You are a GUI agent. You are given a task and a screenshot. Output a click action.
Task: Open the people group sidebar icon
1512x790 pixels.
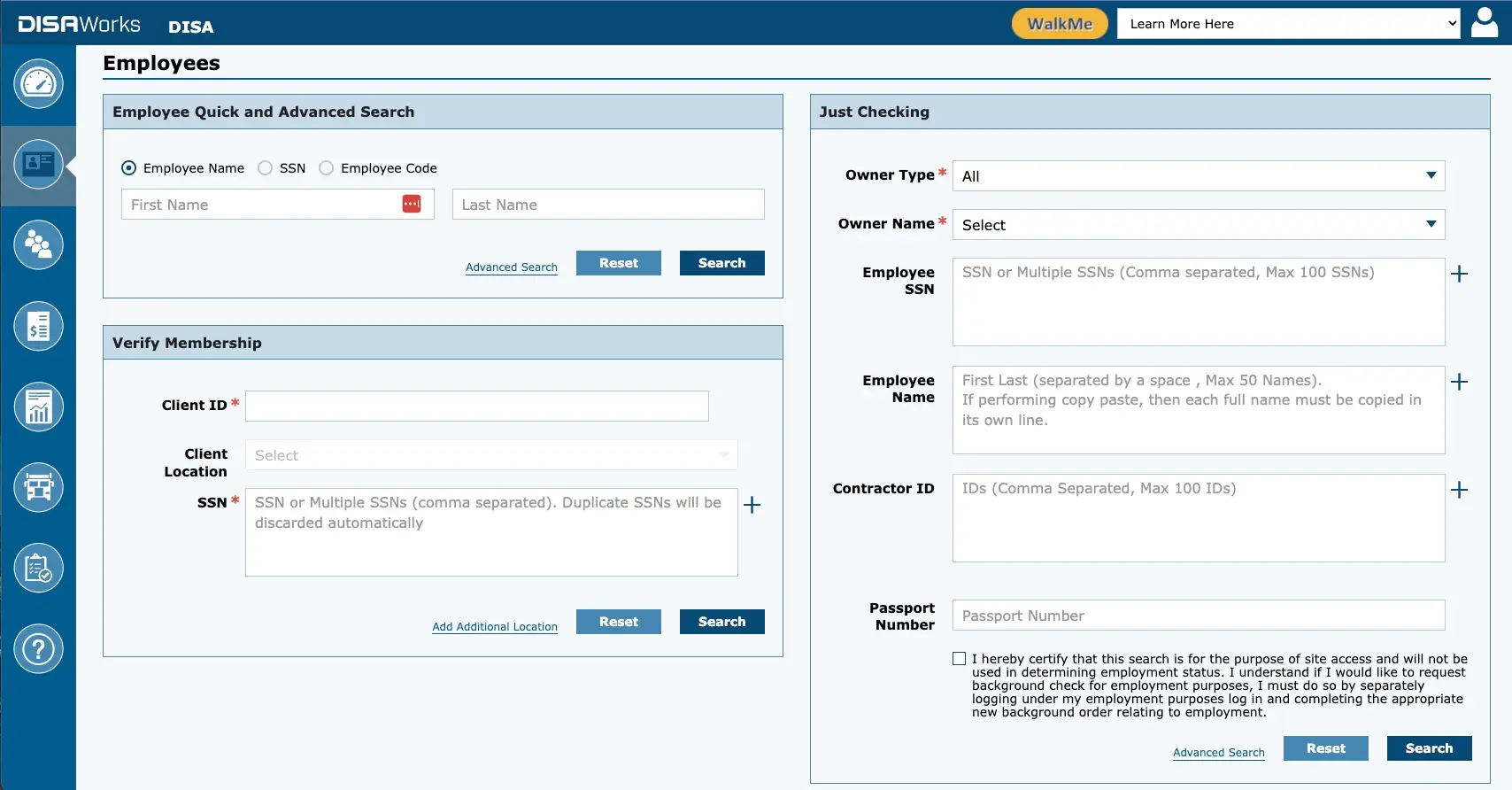click(x=38, y=245)
